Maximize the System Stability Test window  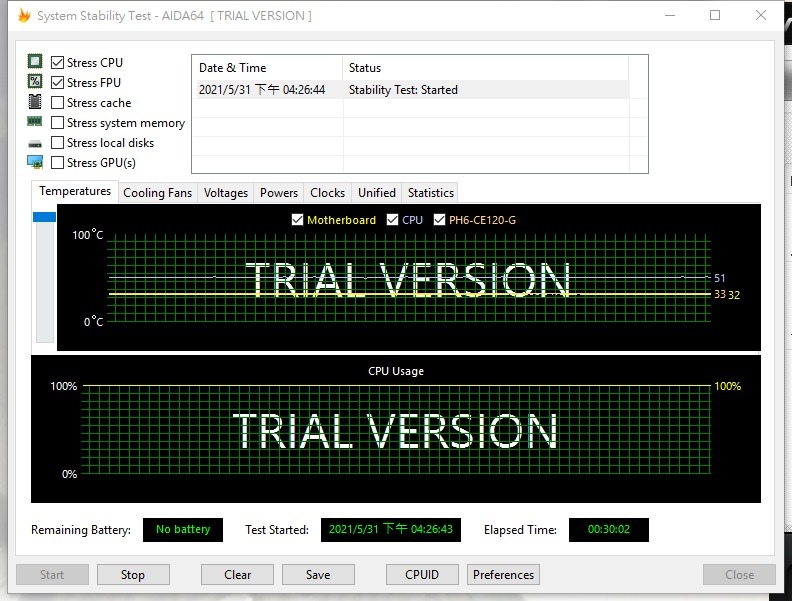[715, 16]
